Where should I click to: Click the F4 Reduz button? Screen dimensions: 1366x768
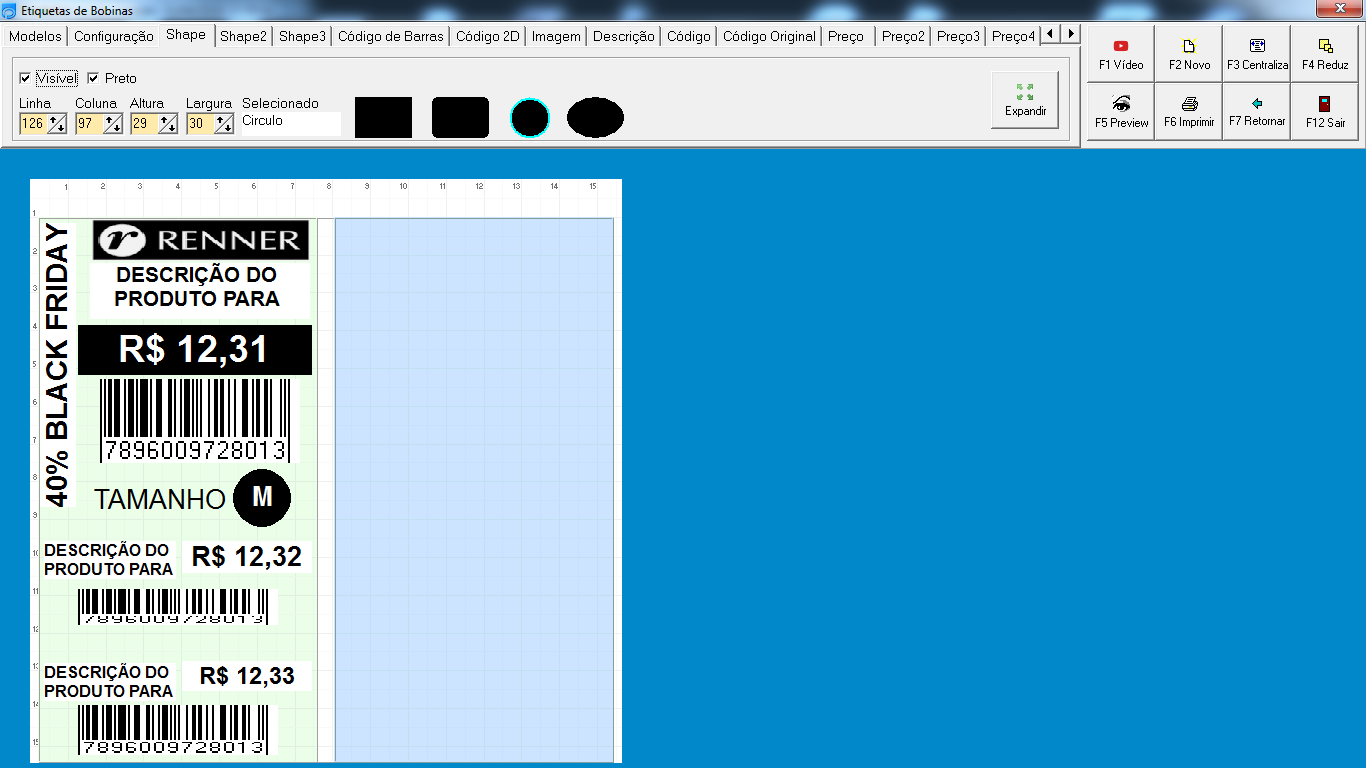(x=1324, y=54)
